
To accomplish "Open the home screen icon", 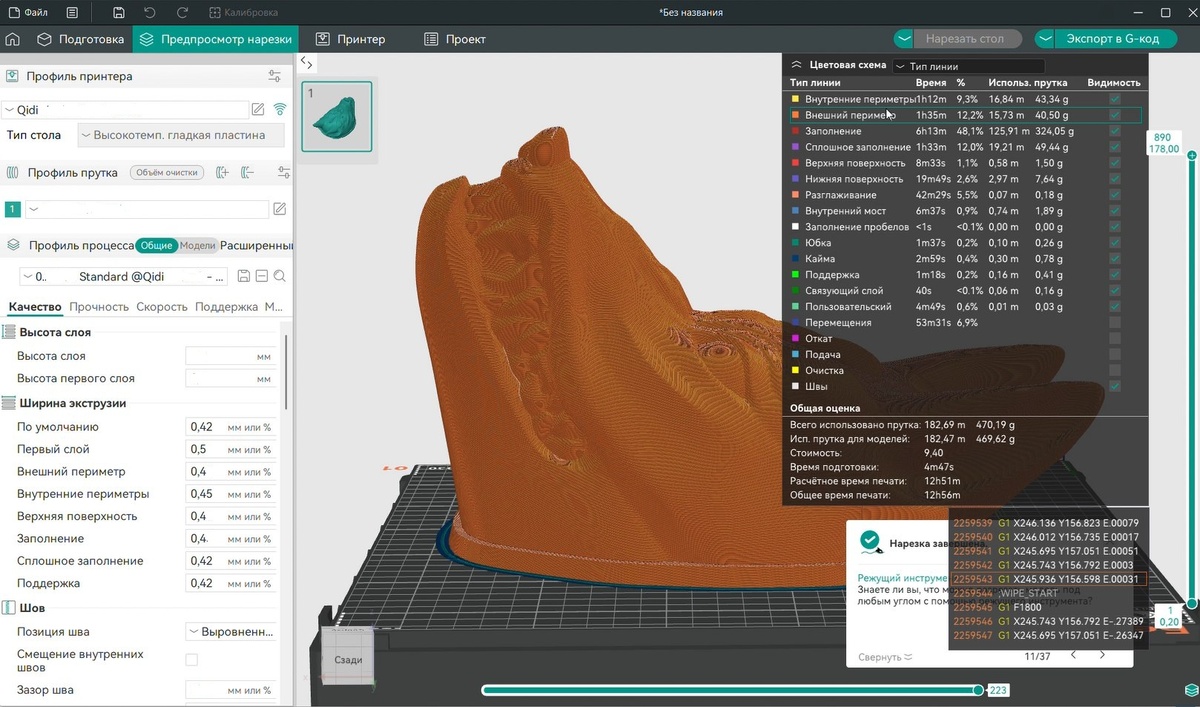I will 12,40.
